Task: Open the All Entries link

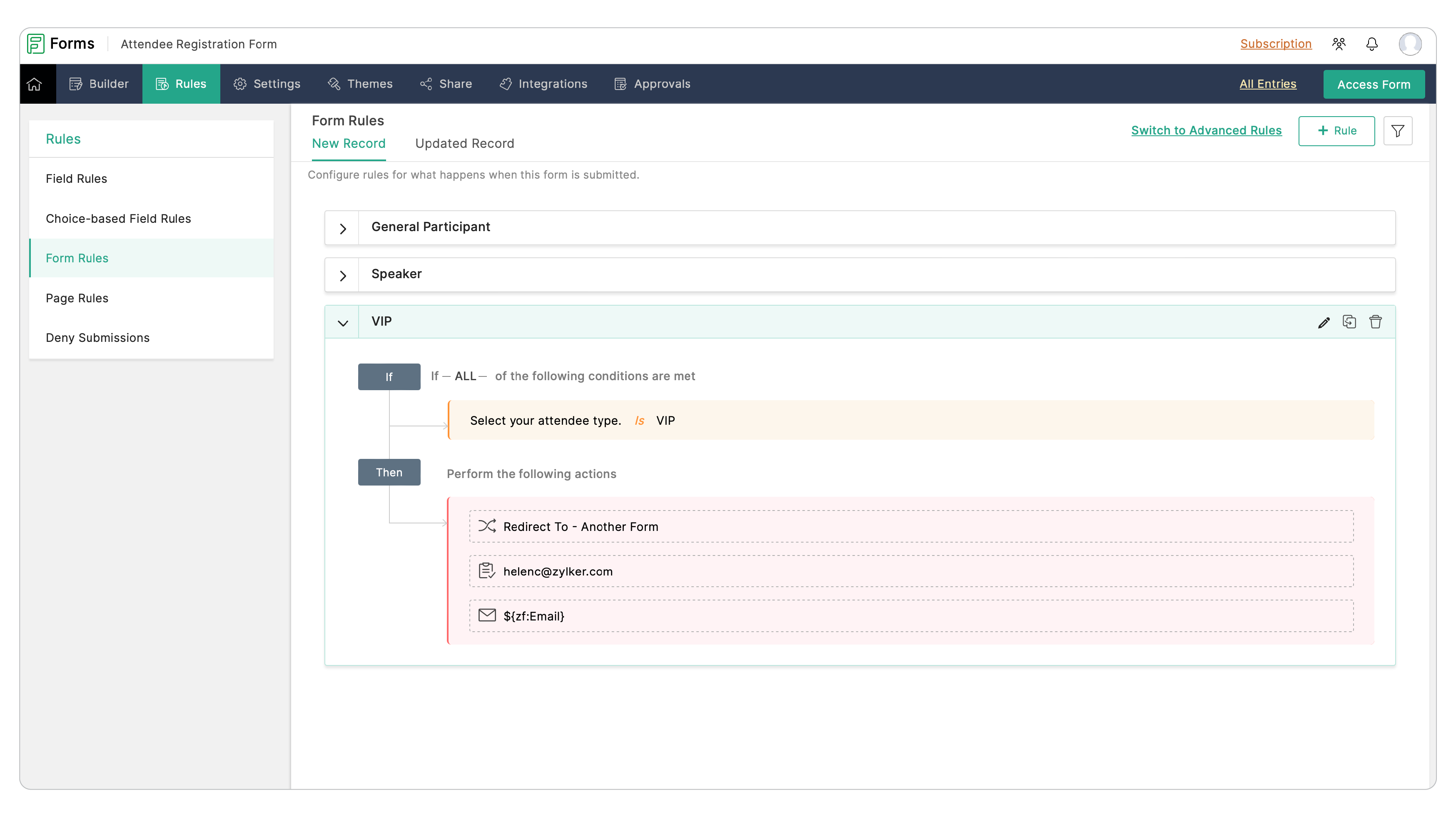Action: 1268,84
